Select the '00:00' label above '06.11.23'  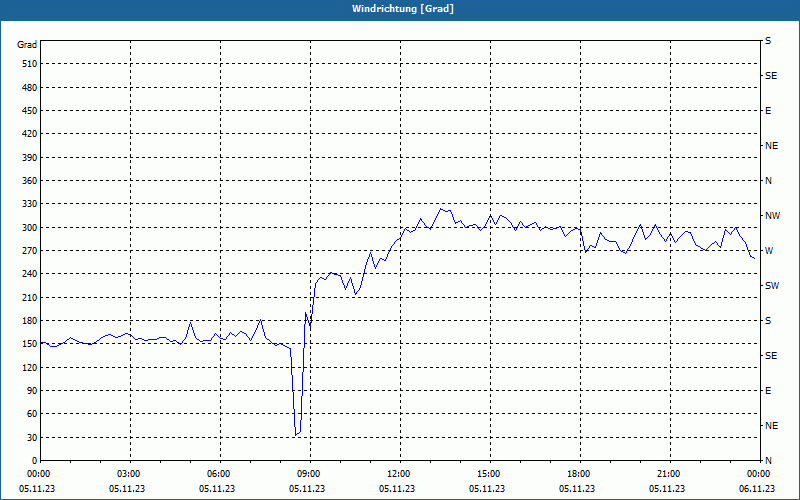coord(759,474)
